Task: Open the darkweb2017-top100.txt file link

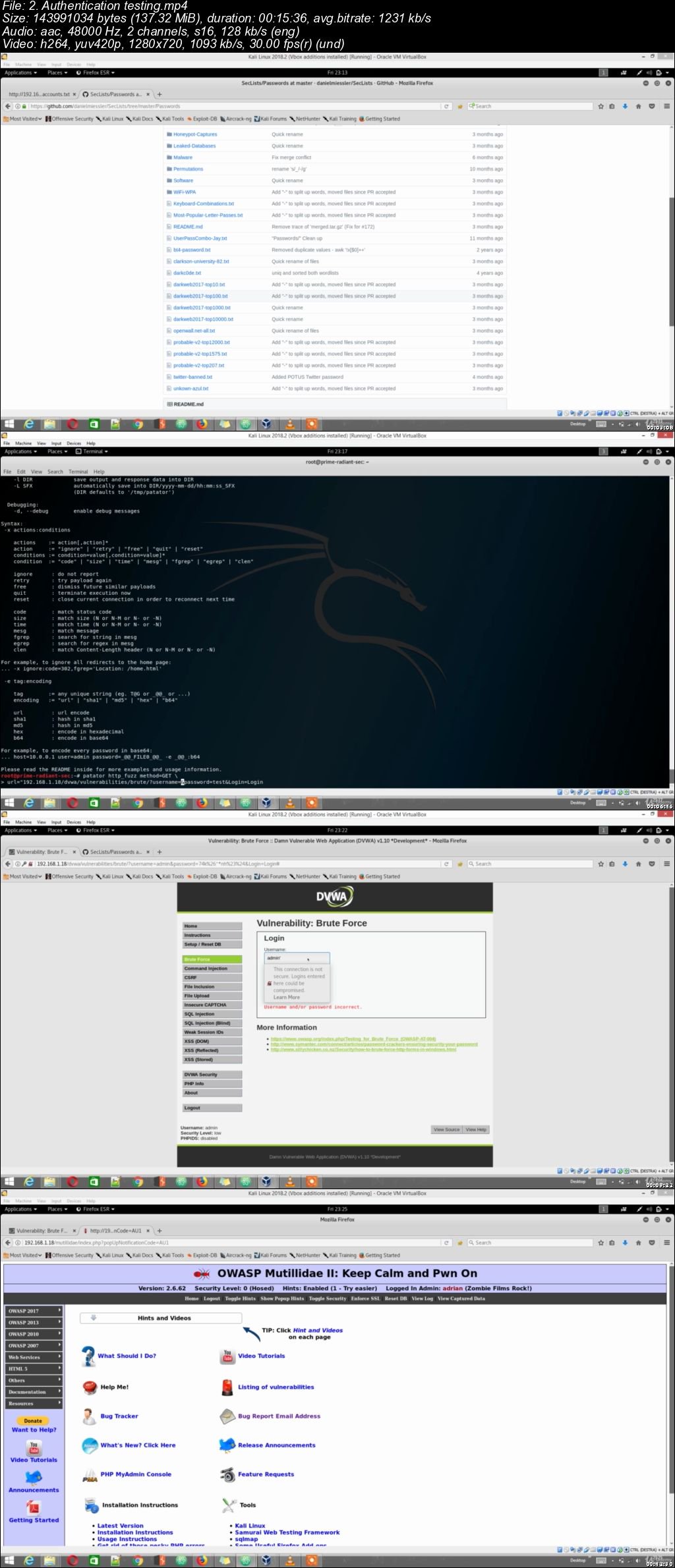Action: coord(200,296)
